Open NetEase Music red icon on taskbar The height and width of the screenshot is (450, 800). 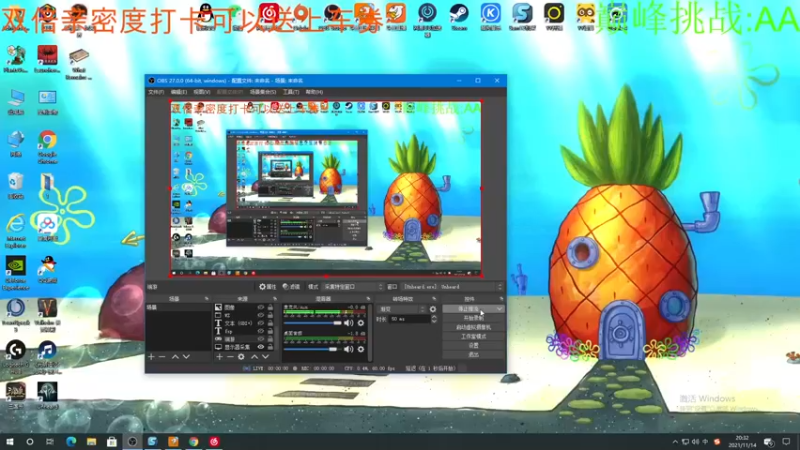tap(214, 441)
